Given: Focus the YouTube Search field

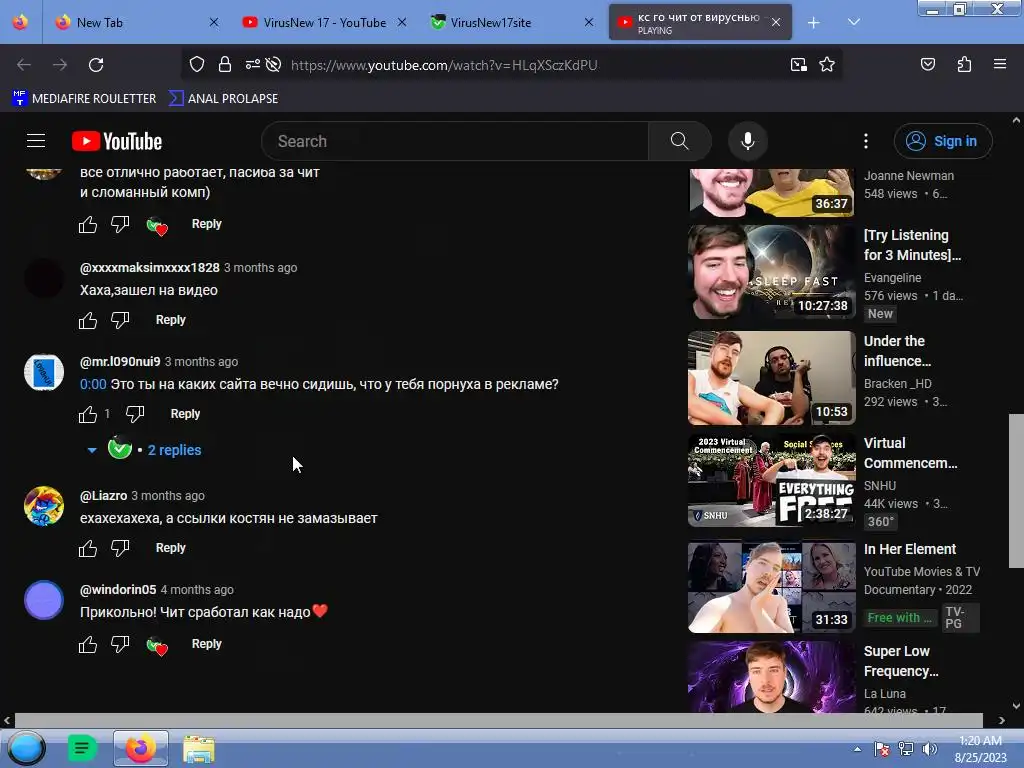Looking at the screenshot, I should [x=455, y=141].
